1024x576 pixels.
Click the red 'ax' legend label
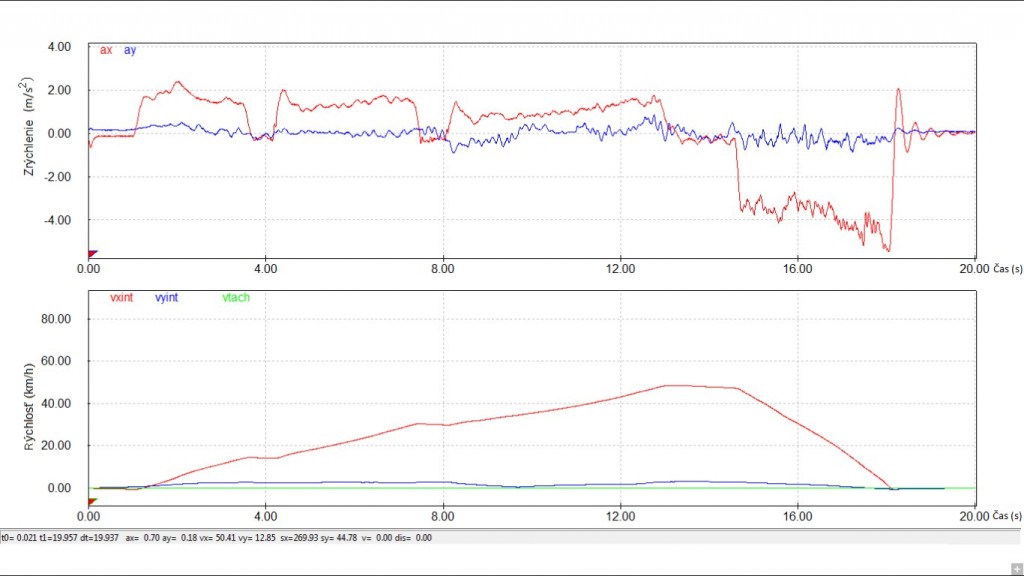(106, 50)
